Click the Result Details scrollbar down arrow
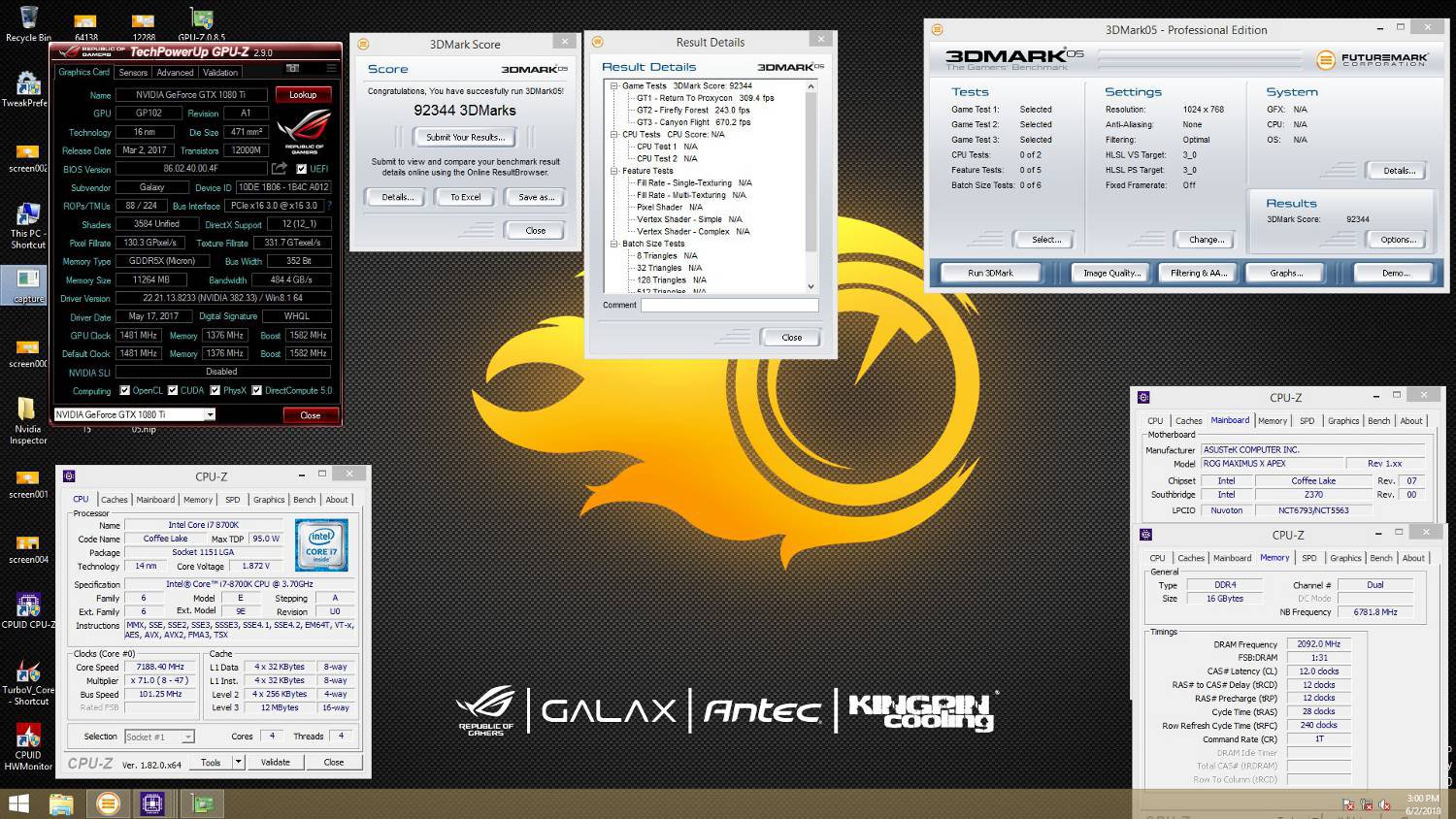 click(811, 287)
